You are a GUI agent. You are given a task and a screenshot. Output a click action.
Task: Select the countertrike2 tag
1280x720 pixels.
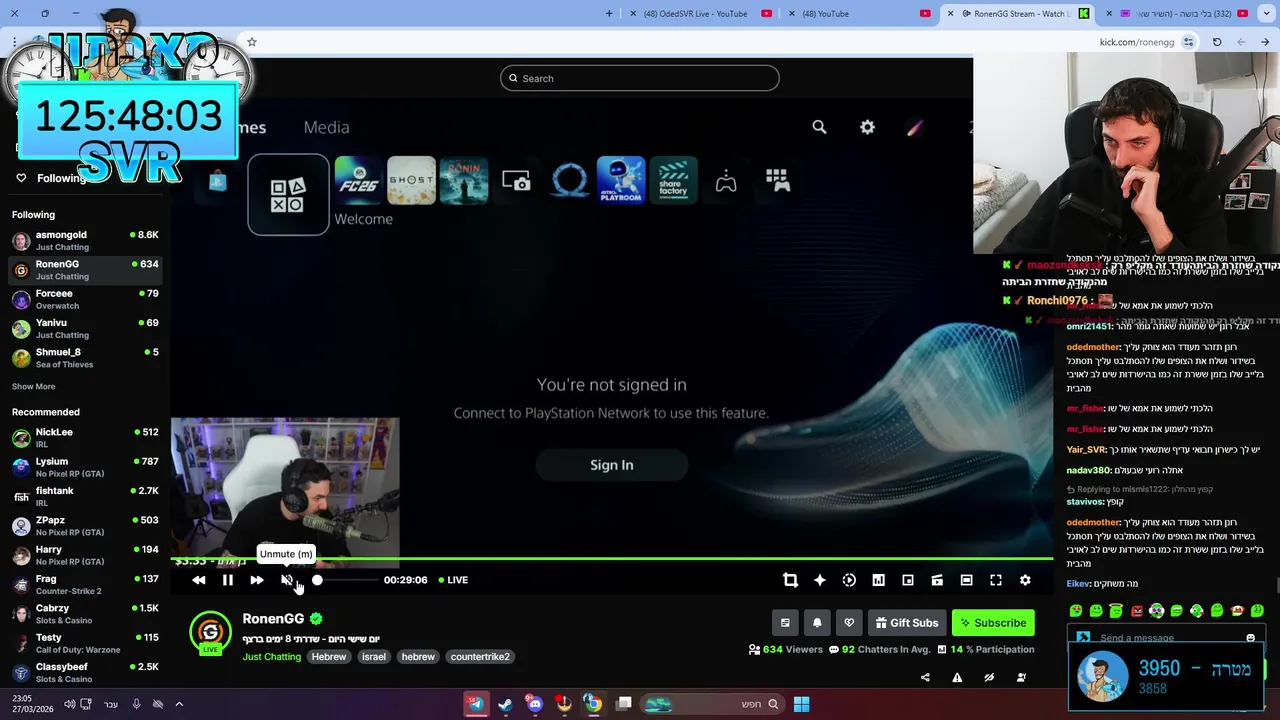point(480,657)
